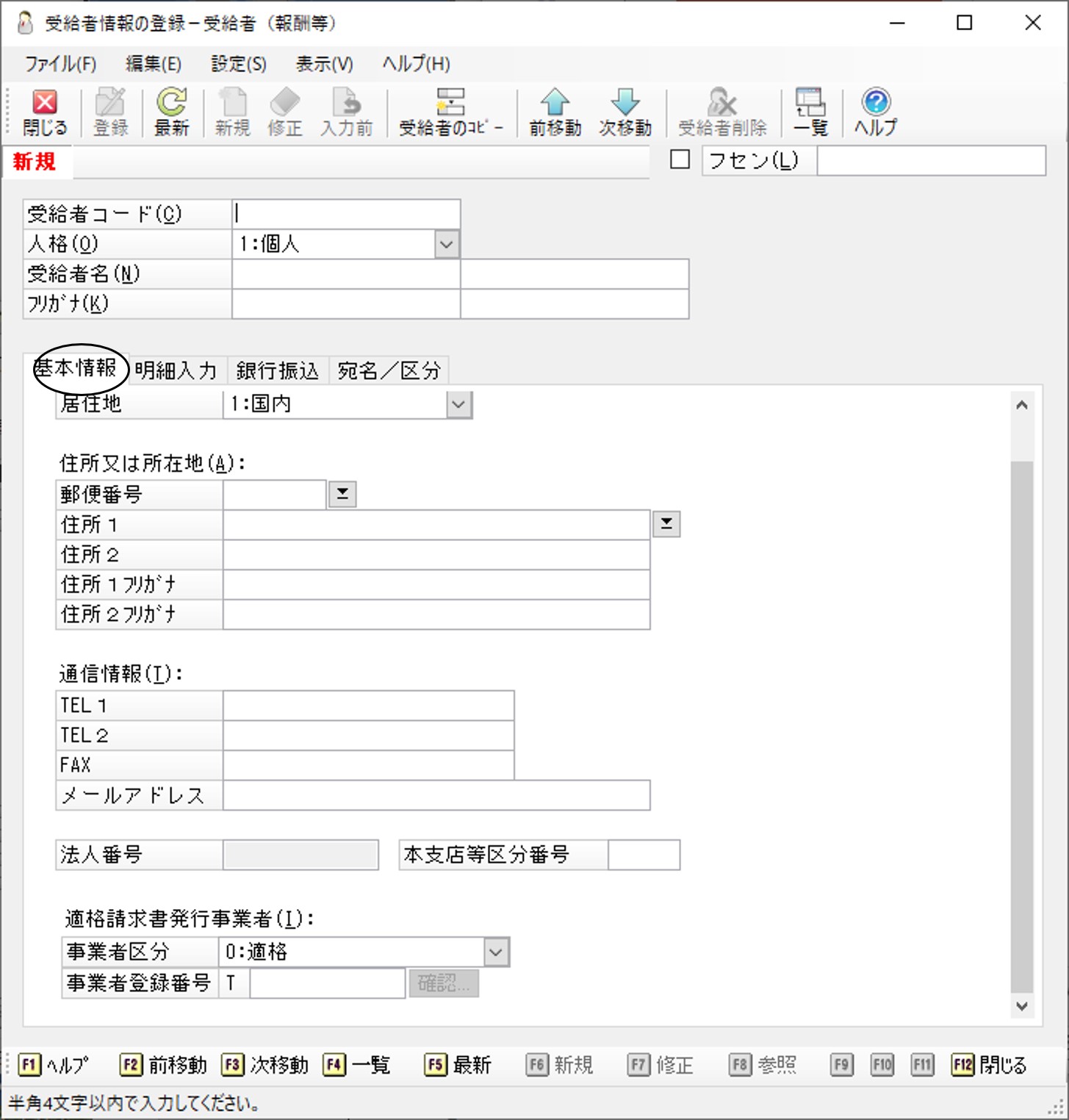Click the vertical scrollbar down arrow
Screen dimensions: 1069x1120
(1021, 1006)
